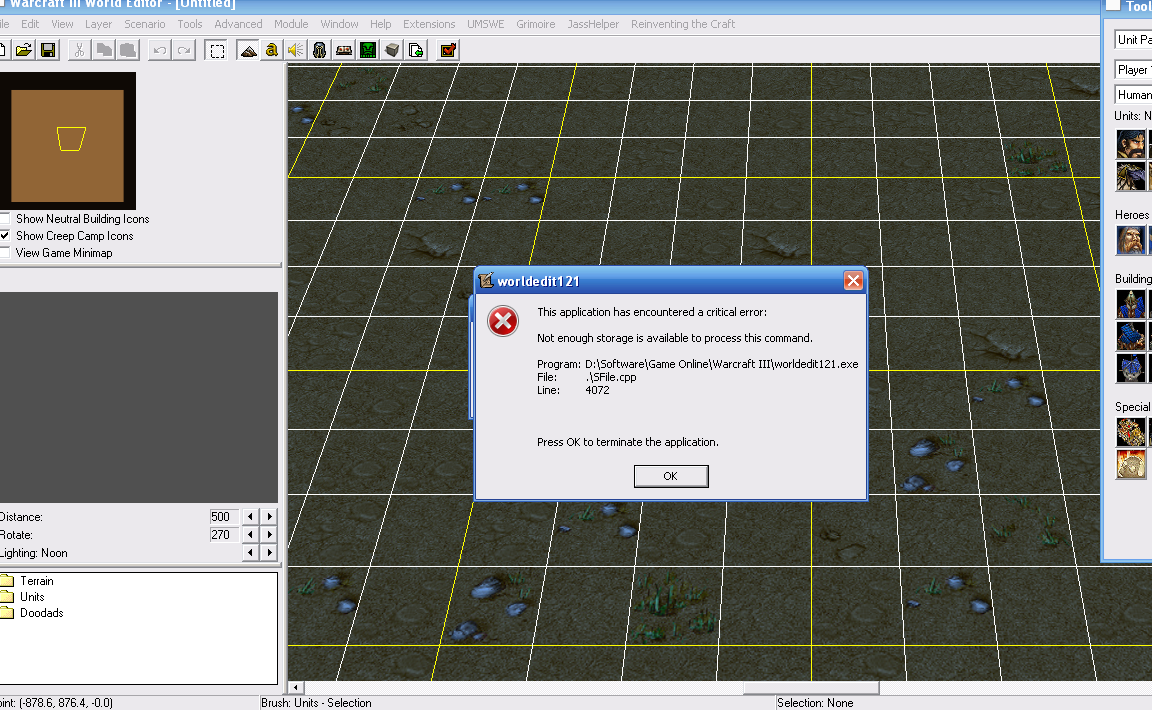The image size is (1152, 710).
Task: Open the Trigger Editor 'a' icon
Action: pyautogui.click(x=272, y=50)
